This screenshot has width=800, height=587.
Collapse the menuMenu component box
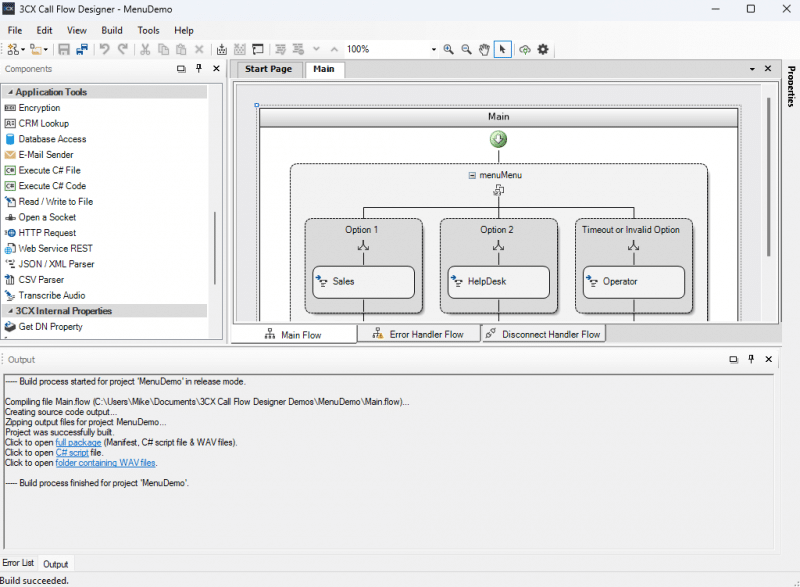tap(472, 175)
